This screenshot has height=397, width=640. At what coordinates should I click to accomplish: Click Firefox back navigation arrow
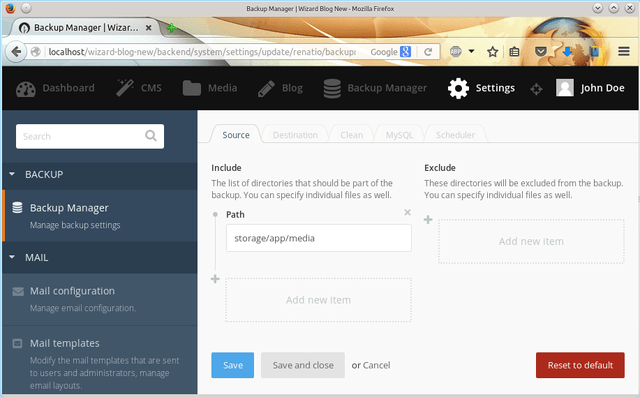[16, 52]
